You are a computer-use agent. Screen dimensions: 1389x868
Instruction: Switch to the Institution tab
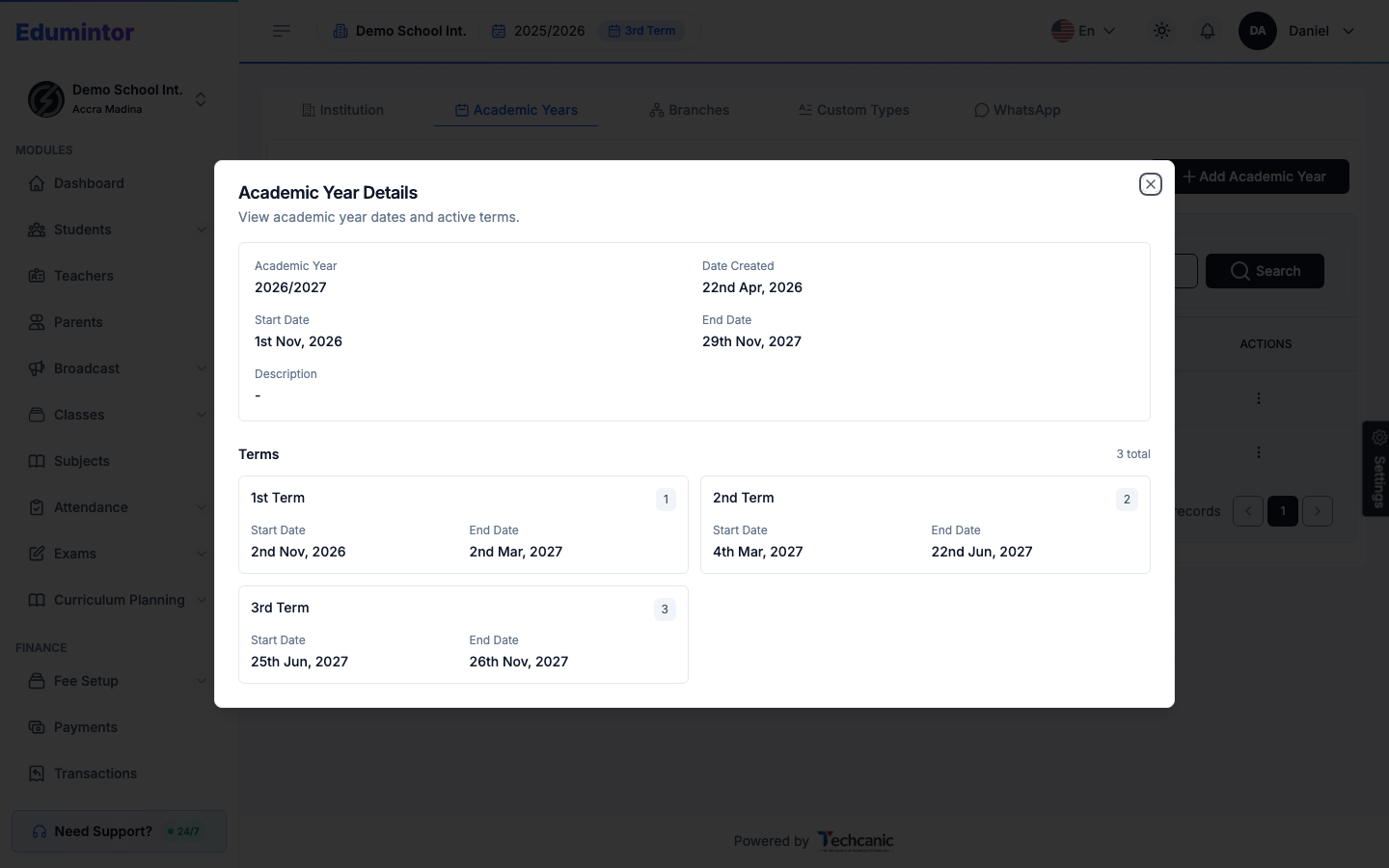[342, 110]
